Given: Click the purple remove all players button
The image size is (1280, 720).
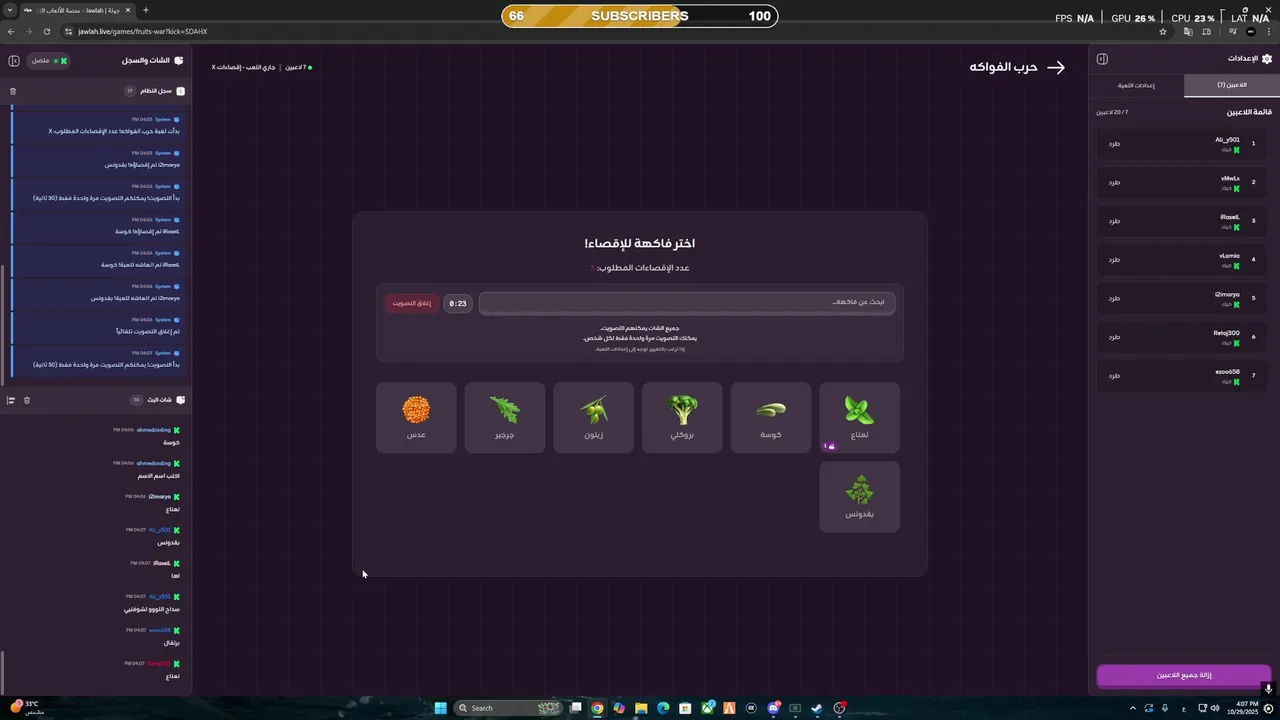Looking at the screenshot, I should [x=1184, y=676].
